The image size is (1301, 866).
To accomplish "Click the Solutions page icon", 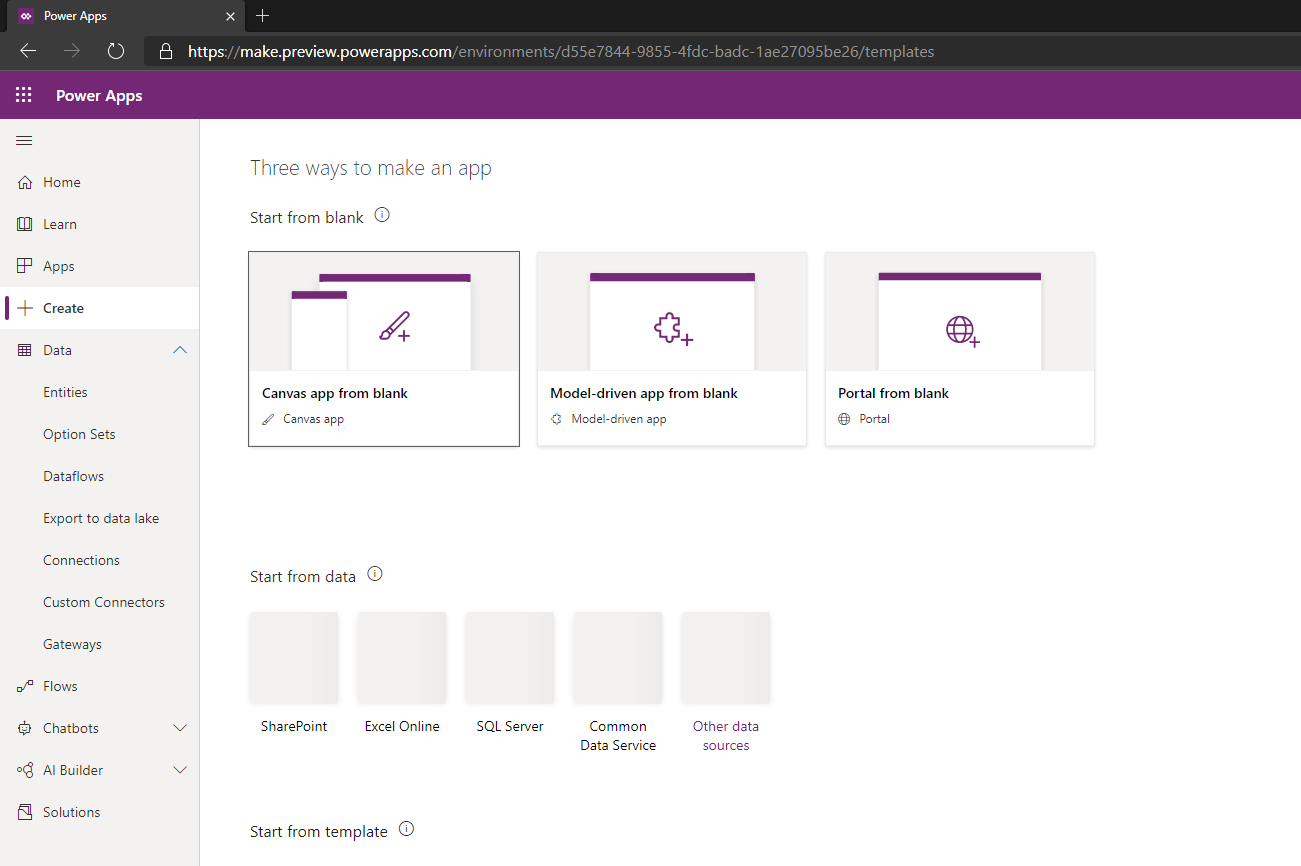I will click(25, 812).
